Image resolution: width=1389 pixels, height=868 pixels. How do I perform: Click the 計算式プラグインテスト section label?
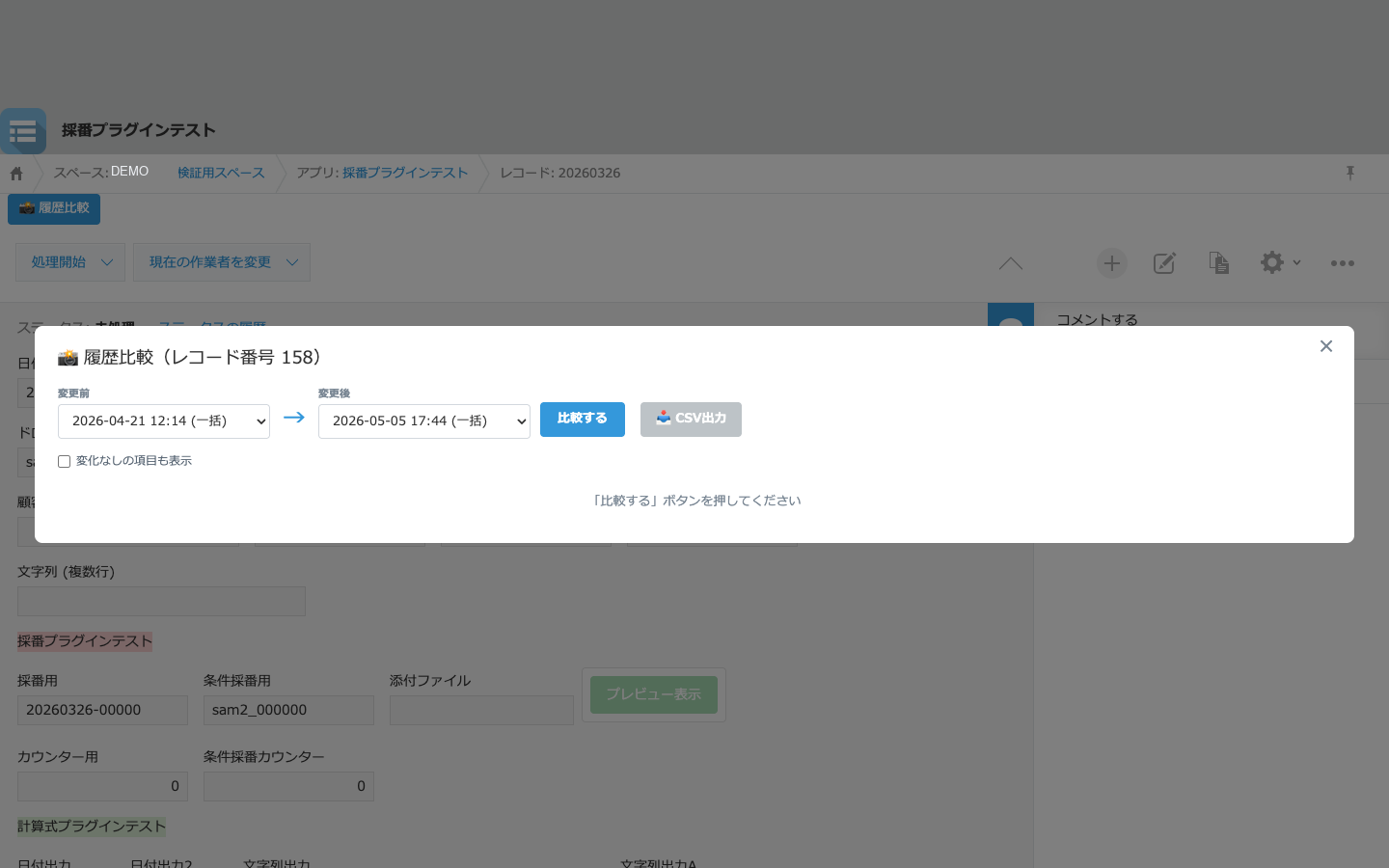click(92, 827)
